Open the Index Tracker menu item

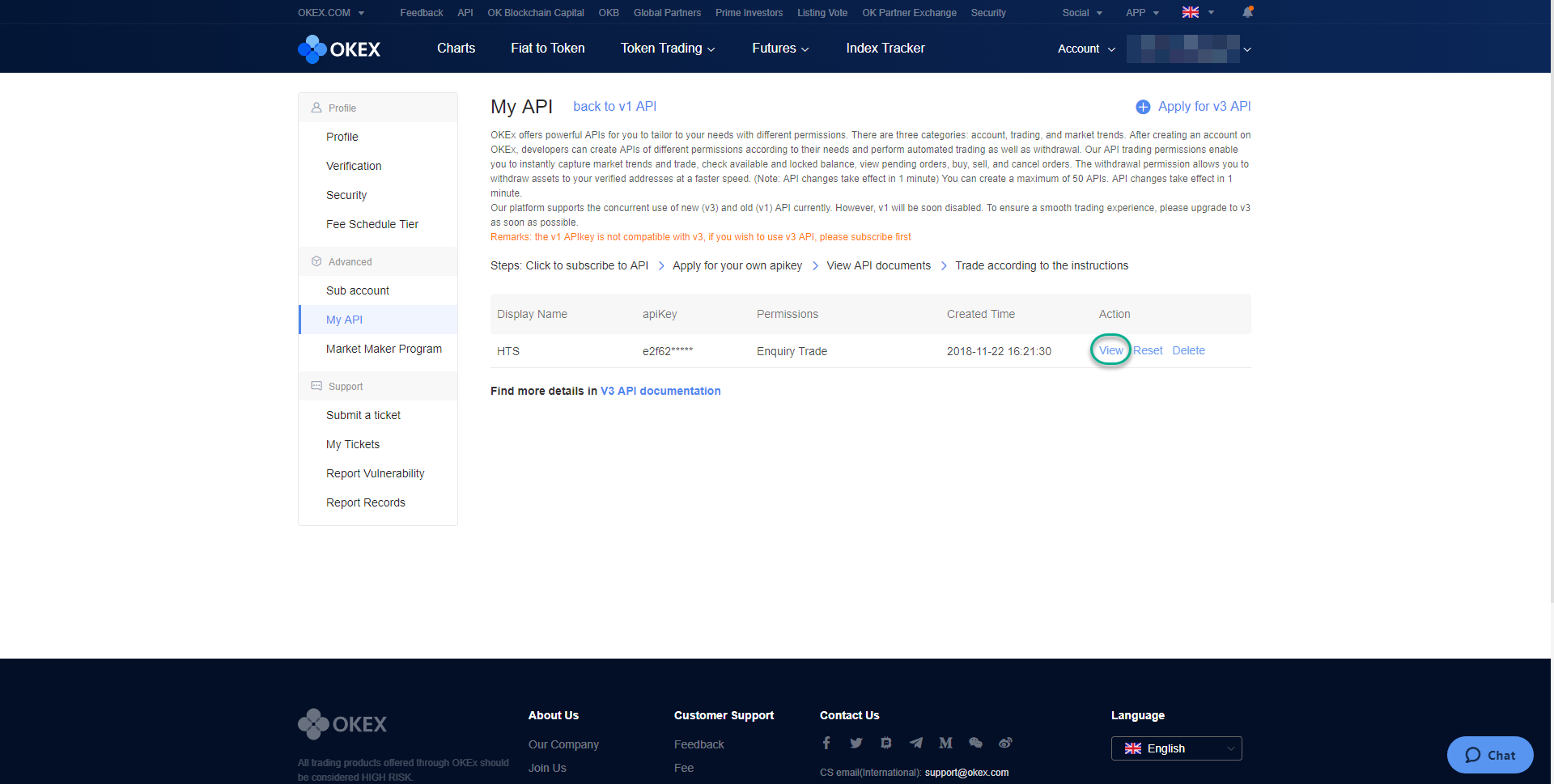(x=885, y=49)
